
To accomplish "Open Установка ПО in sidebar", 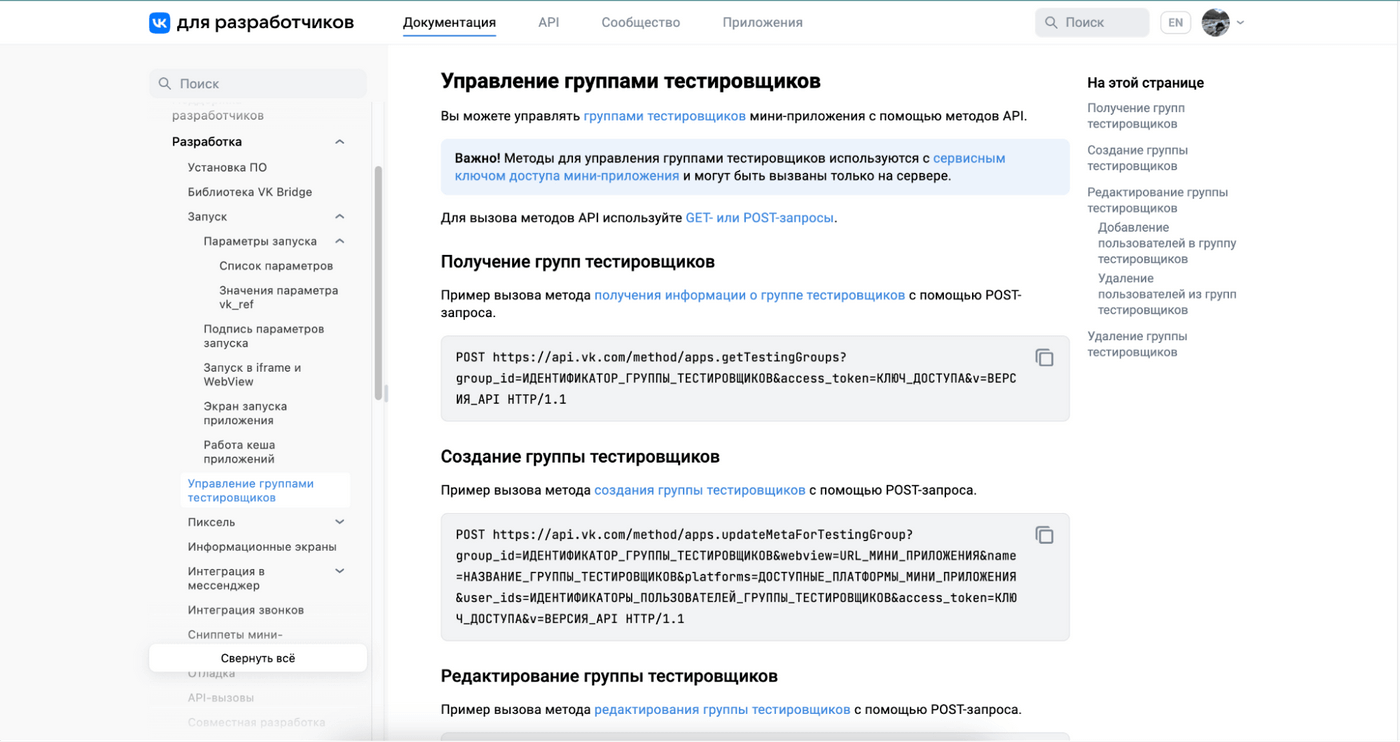I will [x=227, y=167].
